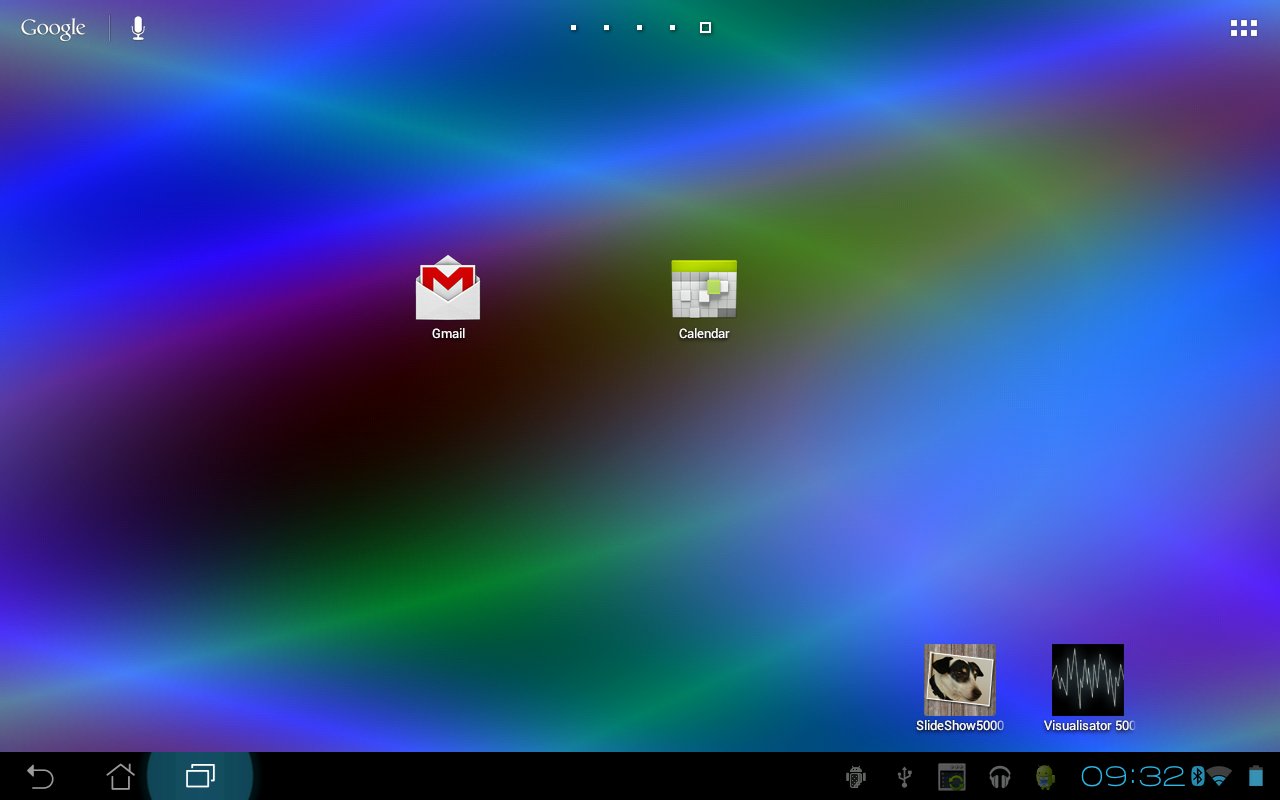The height and width of the screenshot is (800, 1280).
Task: Tap the Google search box logo
Action: pyautogui.click(x=53, y=28)
